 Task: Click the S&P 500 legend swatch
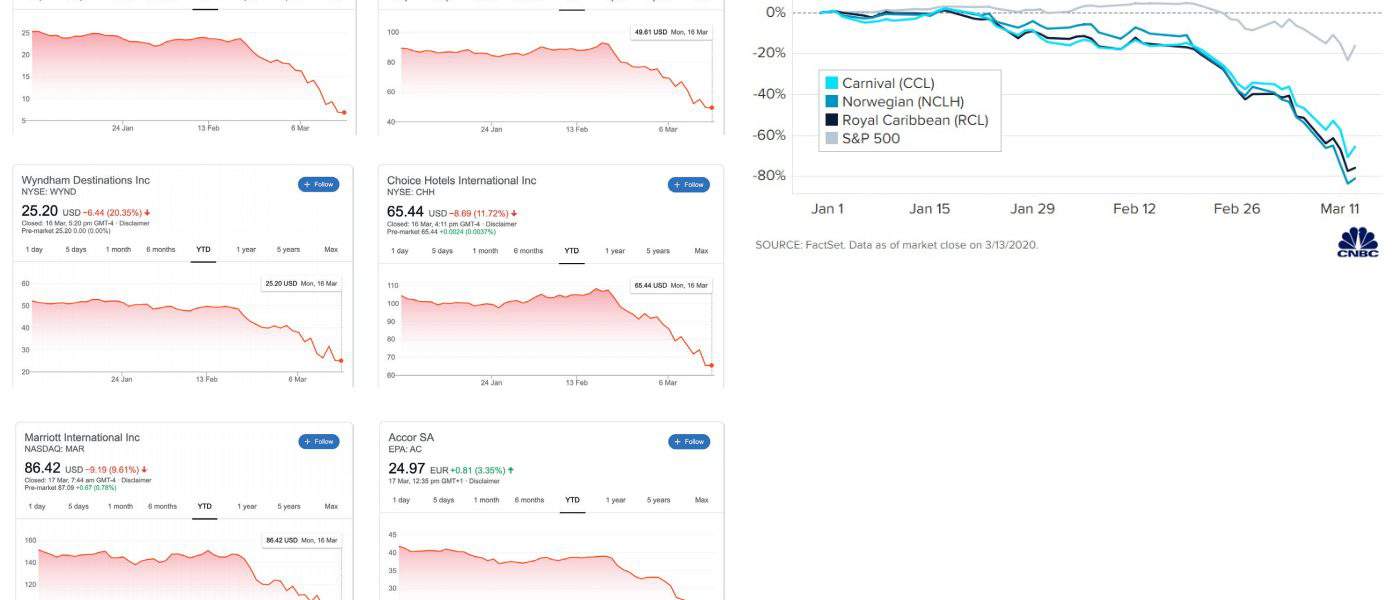pyautogui.click(x=831, y=139)
